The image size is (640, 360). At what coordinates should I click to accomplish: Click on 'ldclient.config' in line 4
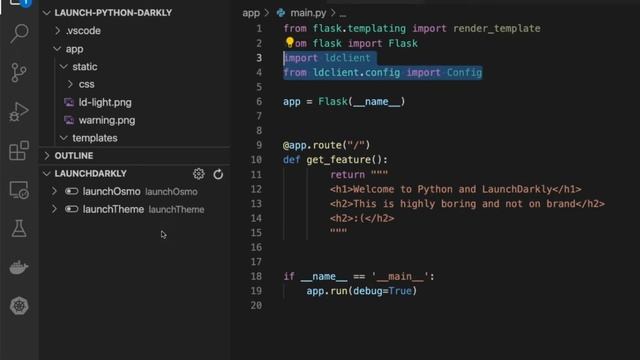coord(356,73)
